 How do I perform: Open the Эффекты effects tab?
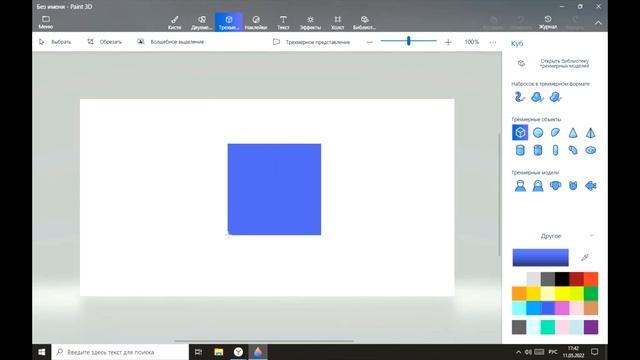[x=310, y=22]
